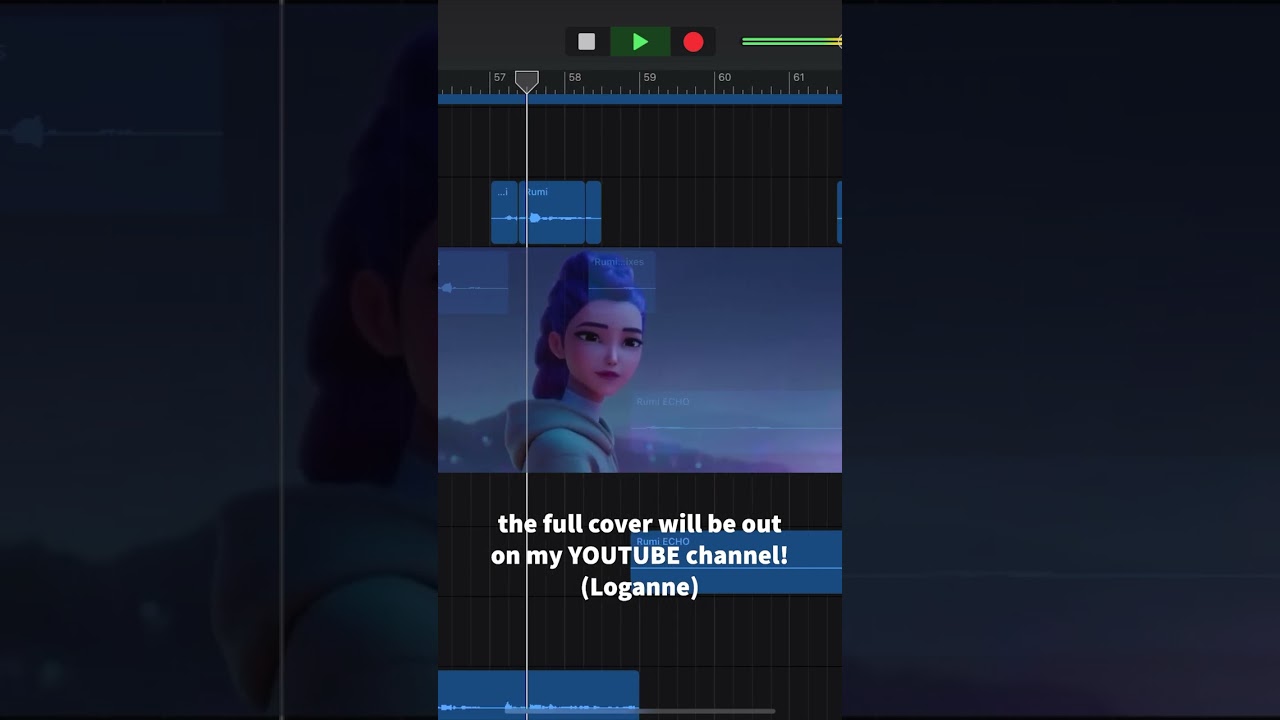
Task: Jump to bar 58 on the ruler
Action: click(575, 77)
